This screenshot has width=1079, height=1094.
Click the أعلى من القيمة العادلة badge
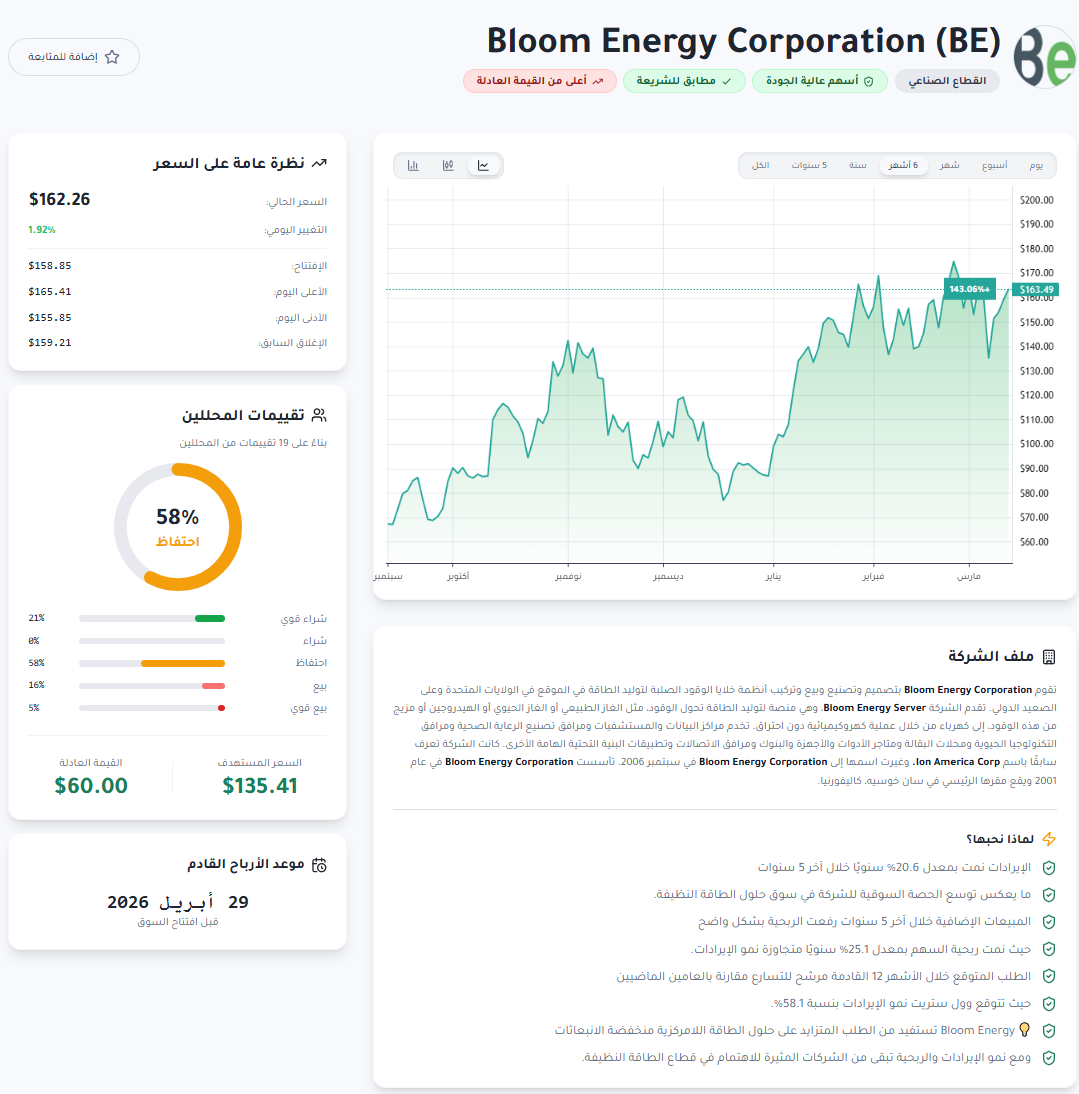pyautogui.click(x=539, y=81)
